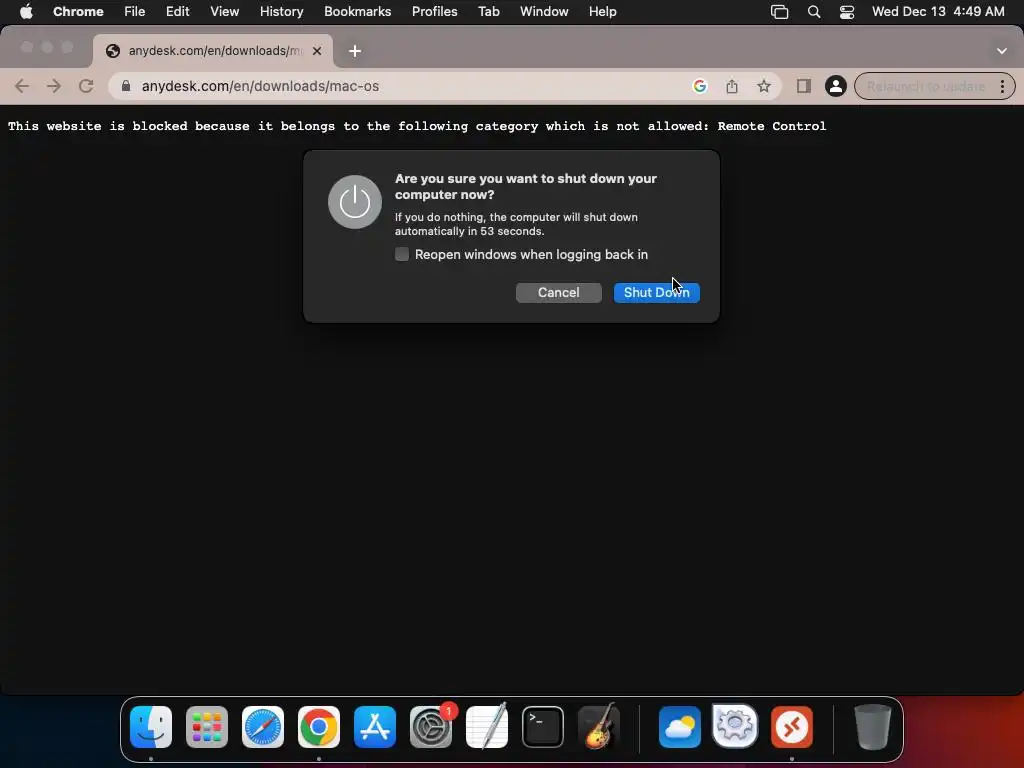Image resolution: width=1024 pixels, height=768 pixels.
Task: Share this page icon
Action: (x=731, y=86)
